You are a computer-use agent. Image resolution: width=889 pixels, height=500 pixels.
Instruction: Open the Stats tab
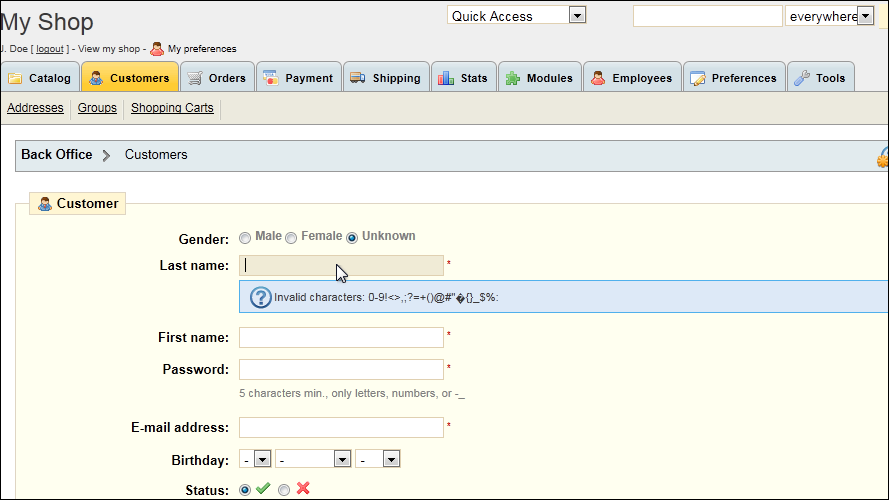464,77
